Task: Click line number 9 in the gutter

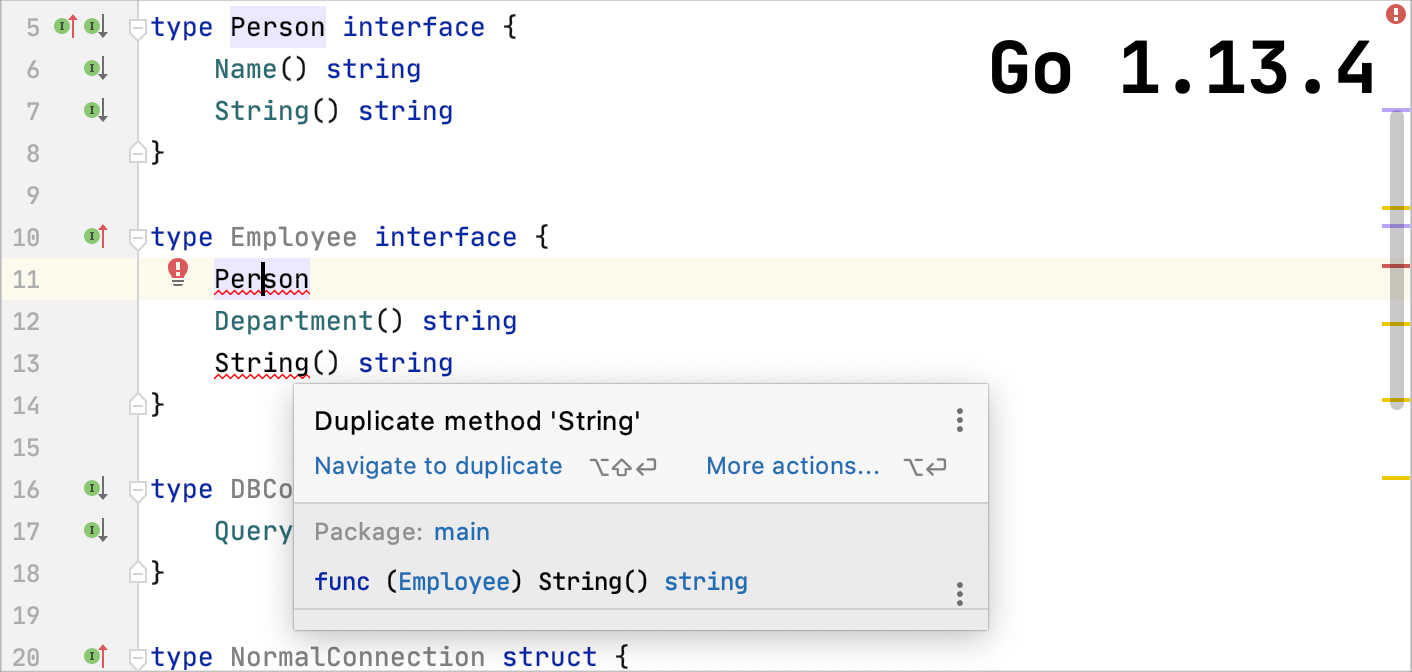Action: click(x=34, y=195)
